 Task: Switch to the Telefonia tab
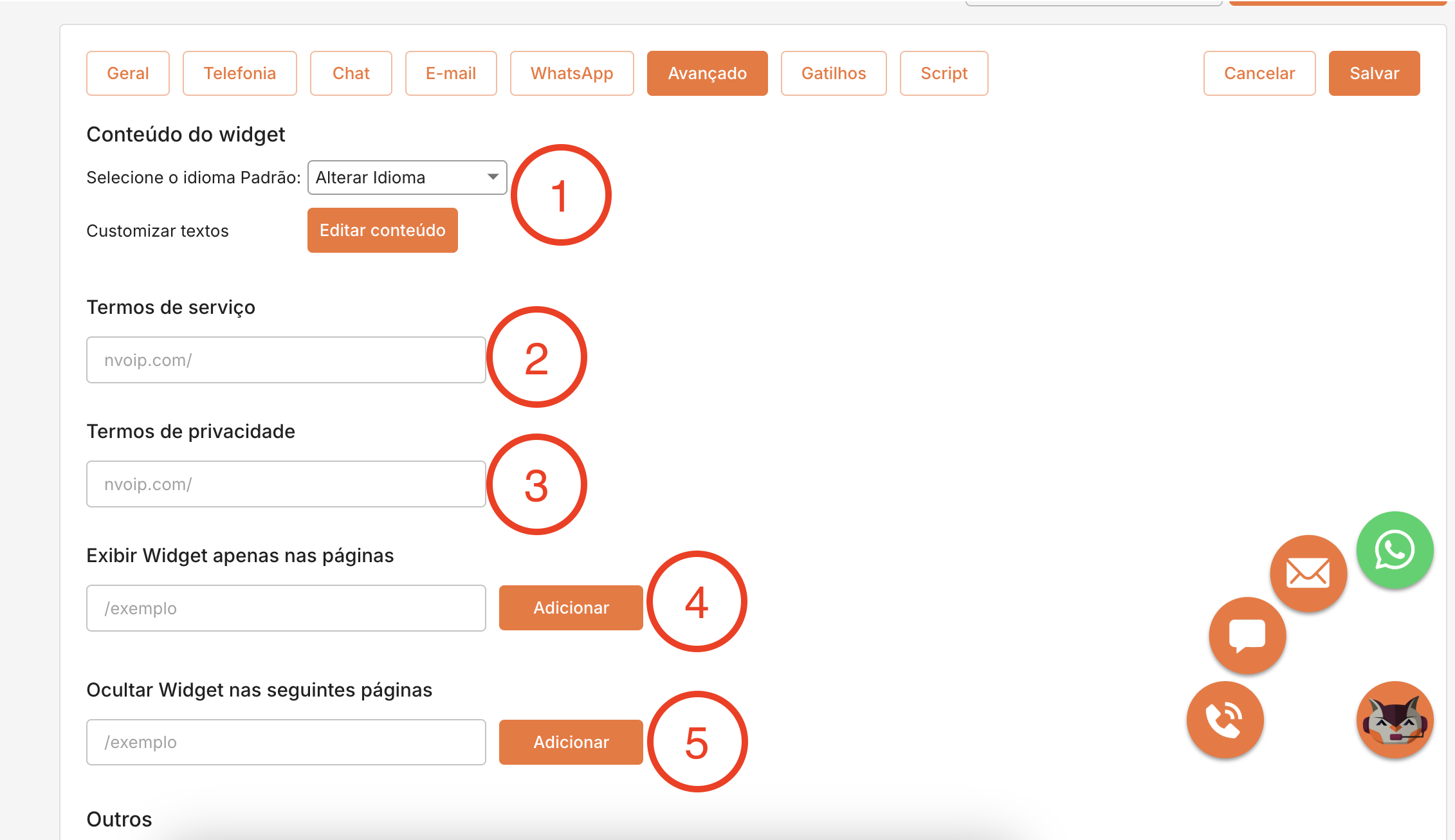click(x=239, y=73)
